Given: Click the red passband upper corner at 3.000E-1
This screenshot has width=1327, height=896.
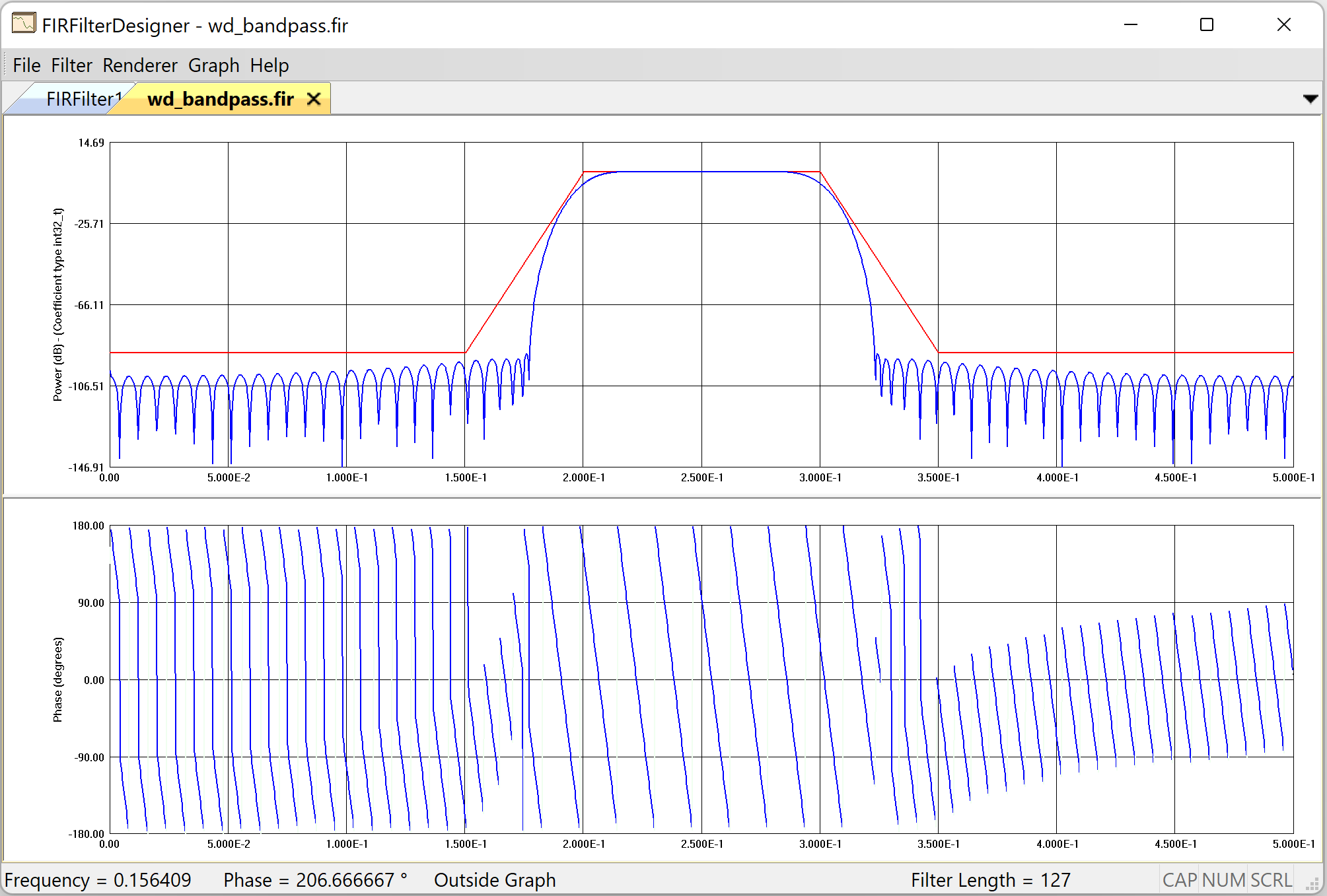Looking at the screenshot, I should click(x=820, y=172).
